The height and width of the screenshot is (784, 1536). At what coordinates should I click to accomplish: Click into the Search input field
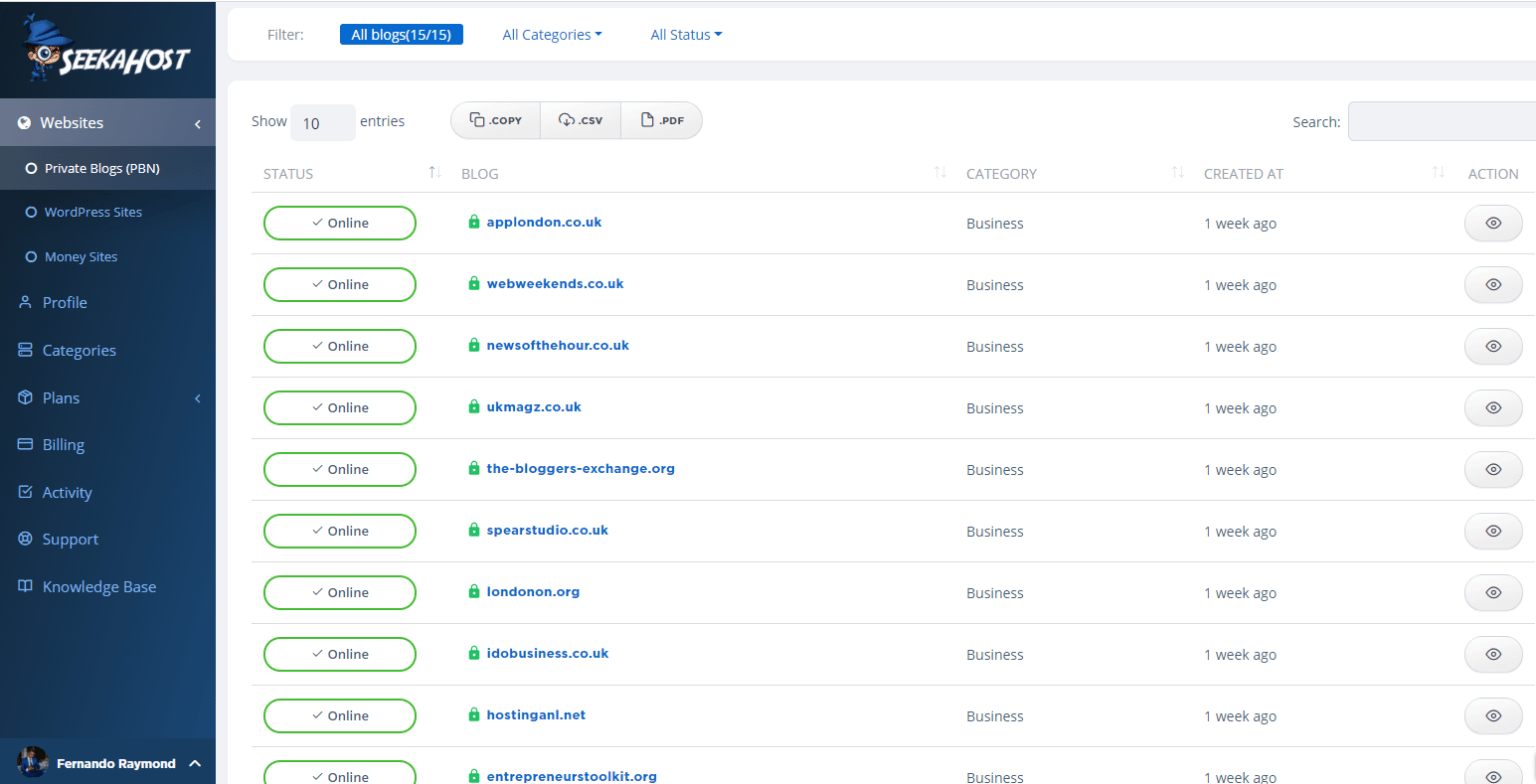[1440, 122]
